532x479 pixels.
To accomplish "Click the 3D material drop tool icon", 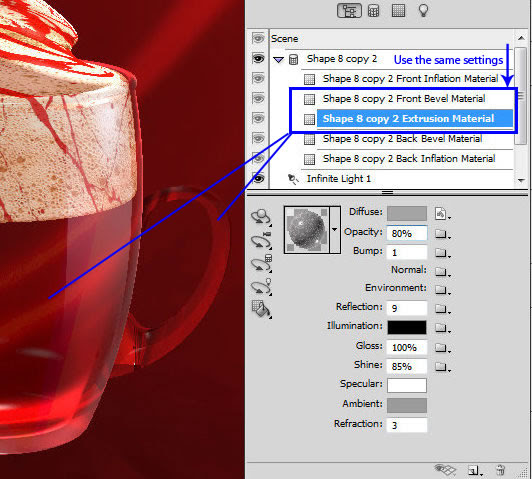I will pyautogui.click(x=261, y=309).
